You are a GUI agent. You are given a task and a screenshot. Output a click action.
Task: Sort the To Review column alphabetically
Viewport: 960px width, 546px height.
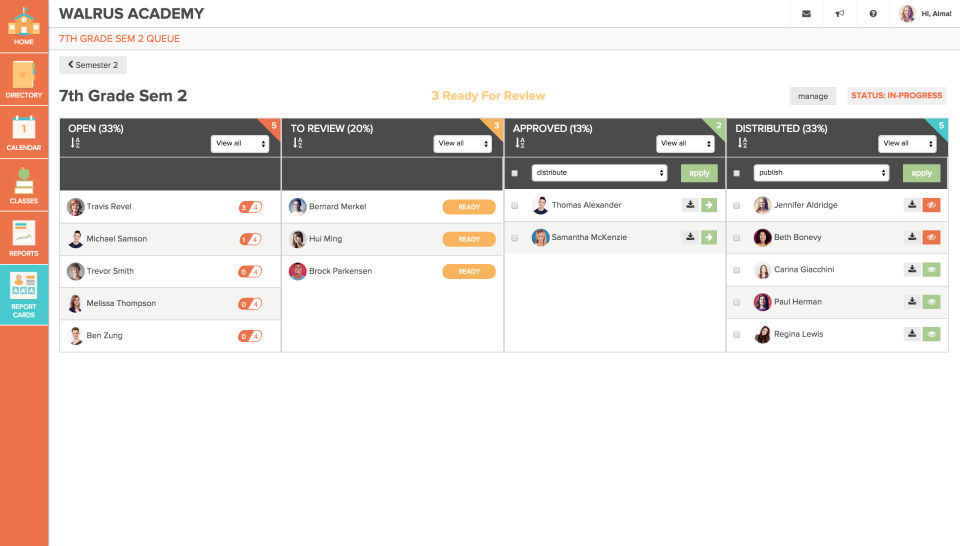pyautogui.click(x=297, y=143)
